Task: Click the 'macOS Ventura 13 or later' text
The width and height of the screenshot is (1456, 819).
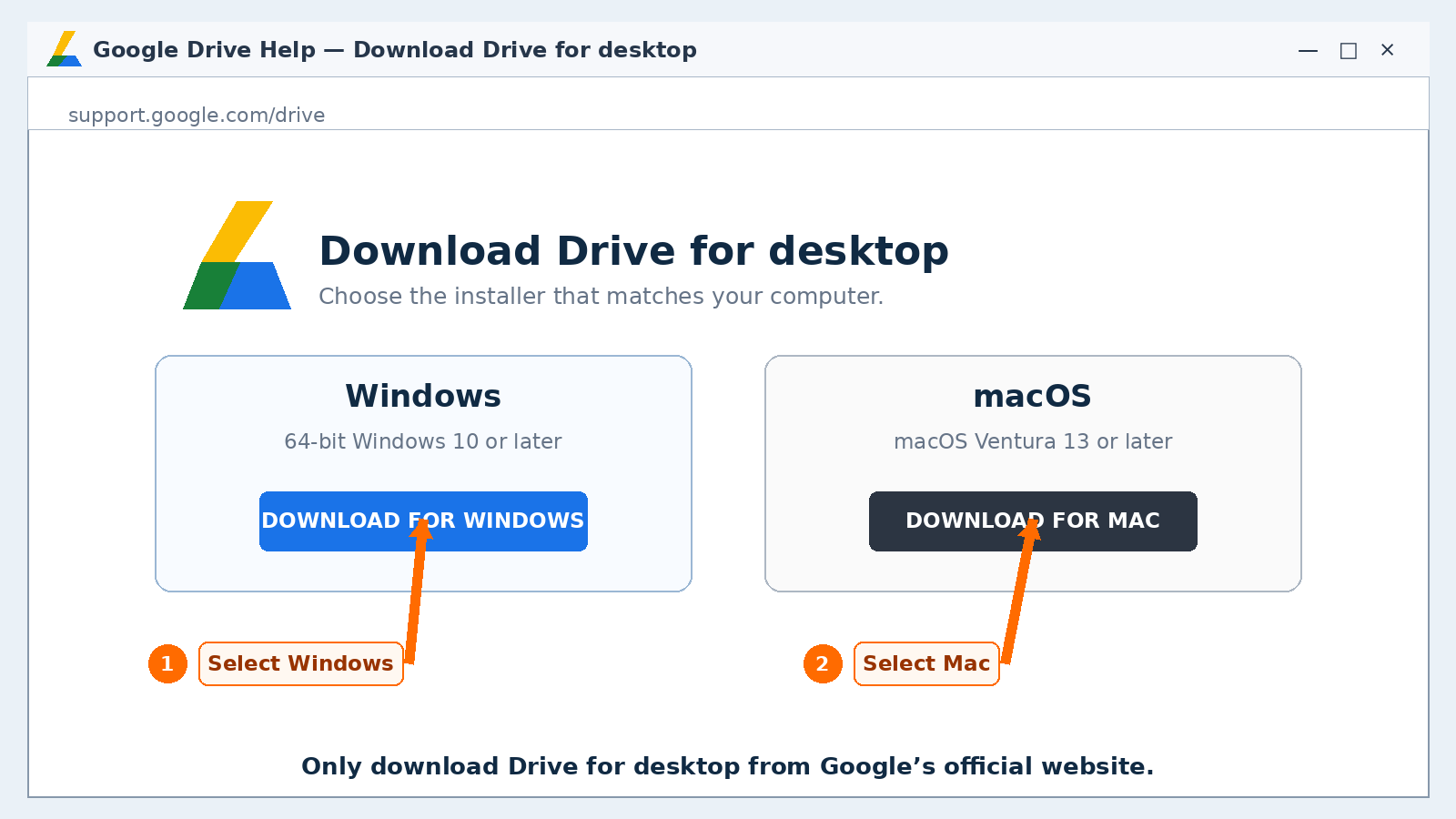Action: click(1033, 441)
